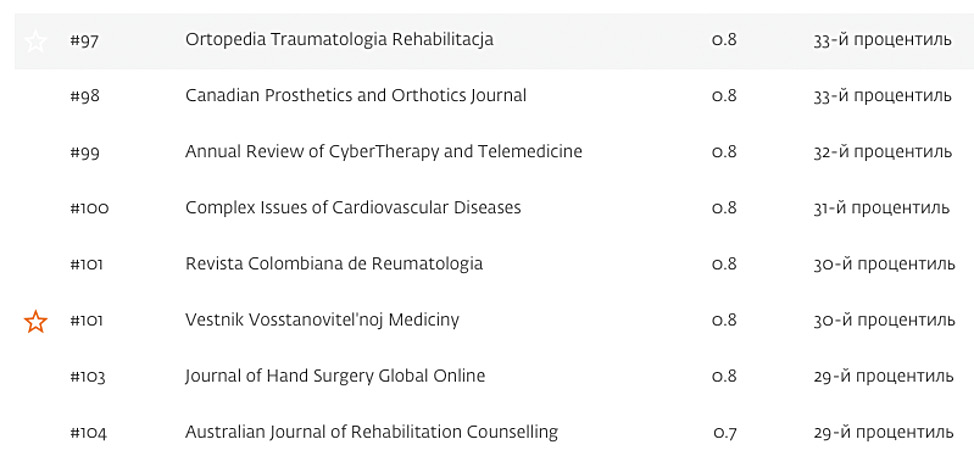Click the 31-й процентиль value
974x468 pixels.
coord(881,208)
